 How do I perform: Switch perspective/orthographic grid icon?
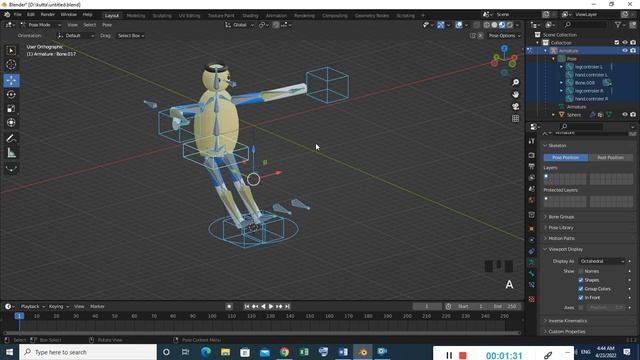point(516,118)
